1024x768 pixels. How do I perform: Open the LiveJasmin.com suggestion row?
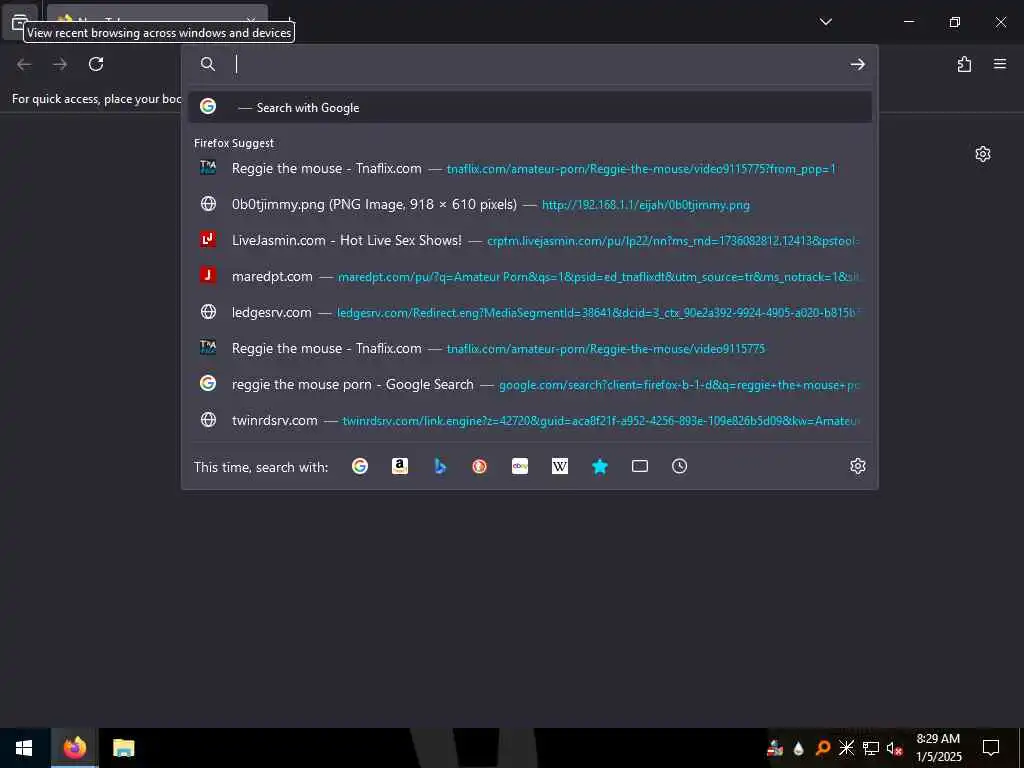(x=530, y=240)
